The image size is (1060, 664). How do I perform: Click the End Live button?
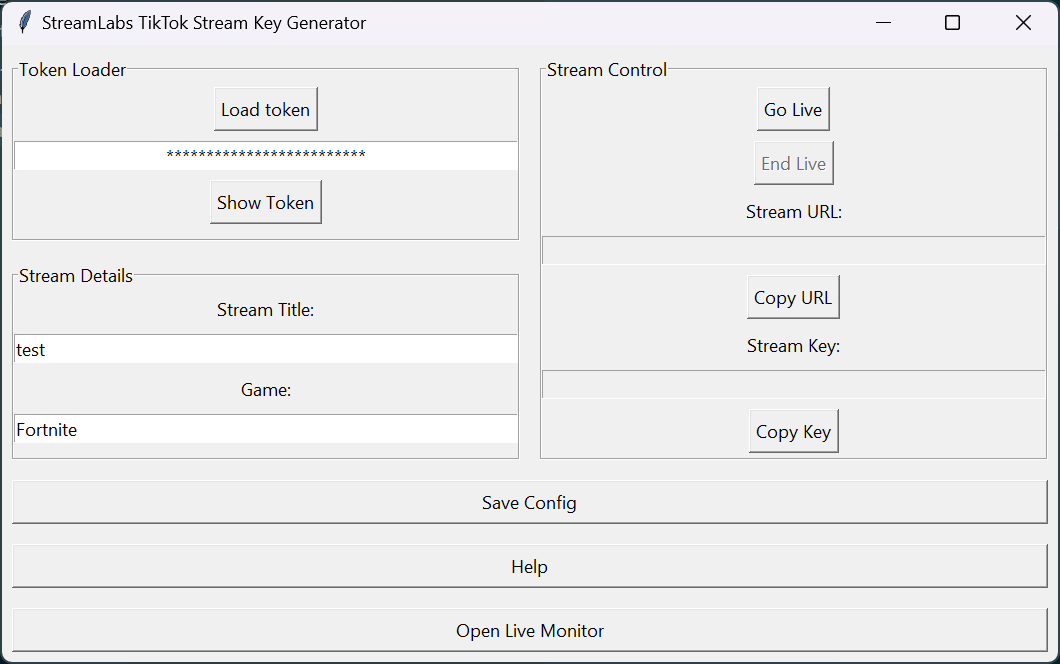(793, 164)
